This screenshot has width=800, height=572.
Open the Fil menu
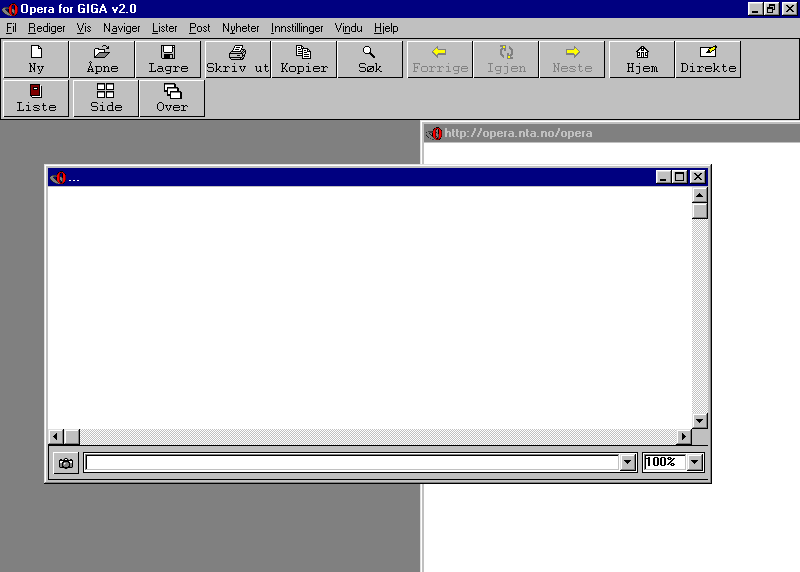pos(11,28)
